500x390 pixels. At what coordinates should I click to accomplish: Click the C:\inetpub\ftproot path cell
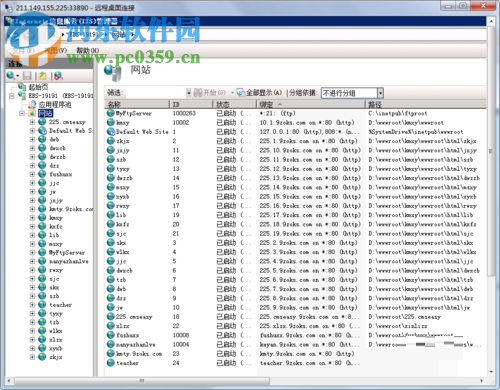(398, 113)
